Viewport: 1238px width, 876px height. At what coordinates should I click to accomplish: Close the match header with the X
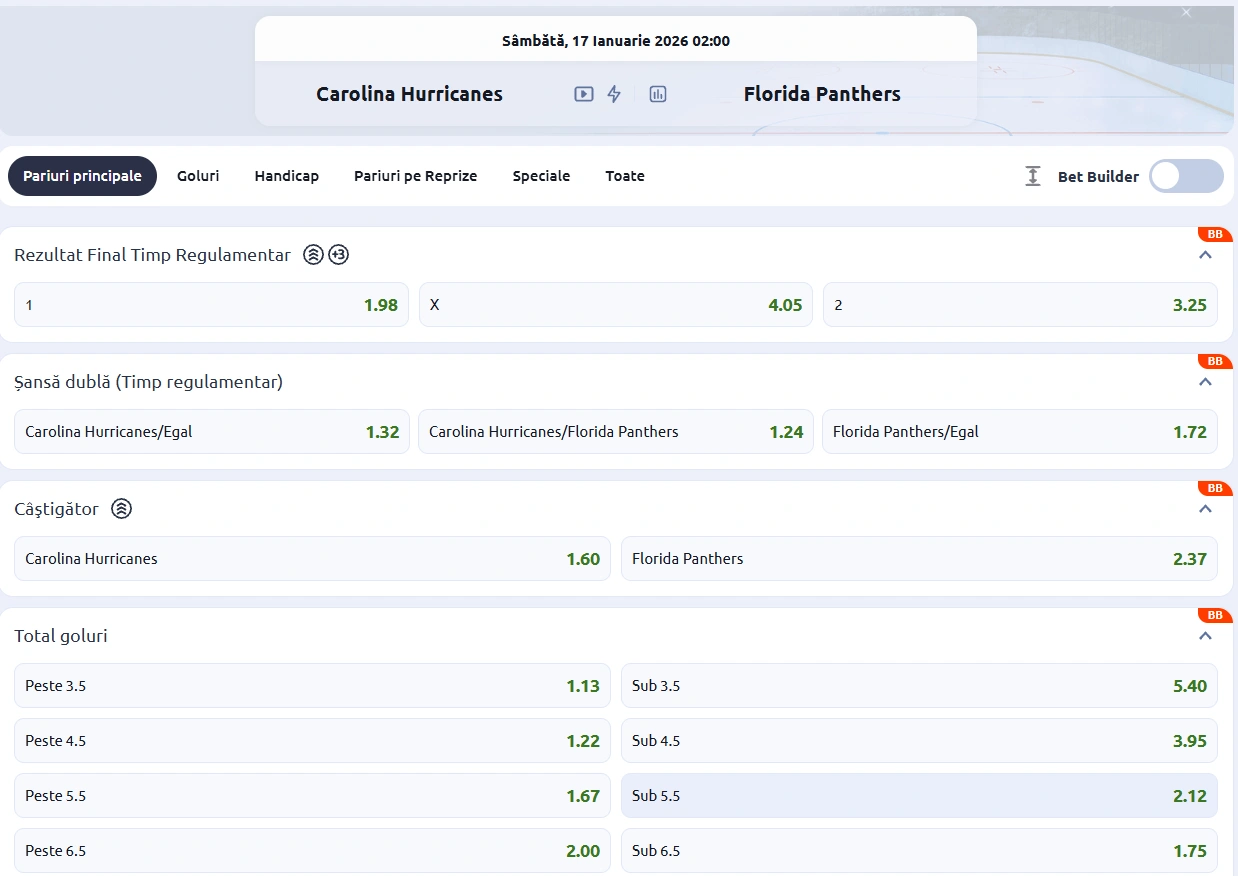tap(1186, 13)
